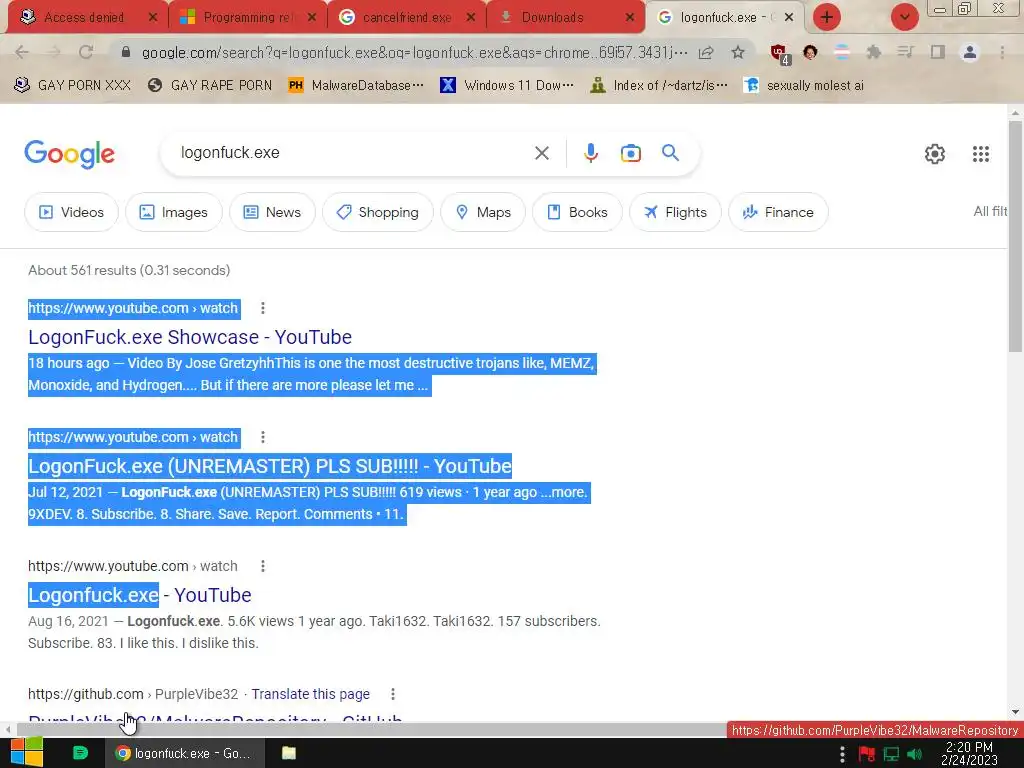
Task: Open the MalwareDatabase bookmark
Action: [x=357, y=86]
